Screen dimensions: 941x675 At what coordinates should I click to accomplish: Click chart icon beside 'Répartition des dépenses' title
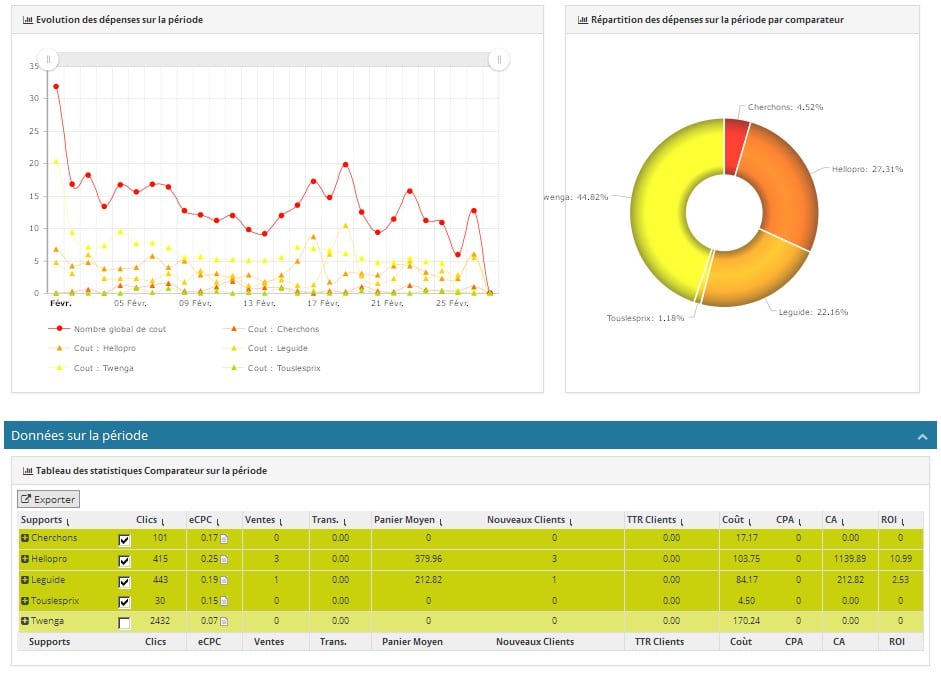[x=583, y=20]
